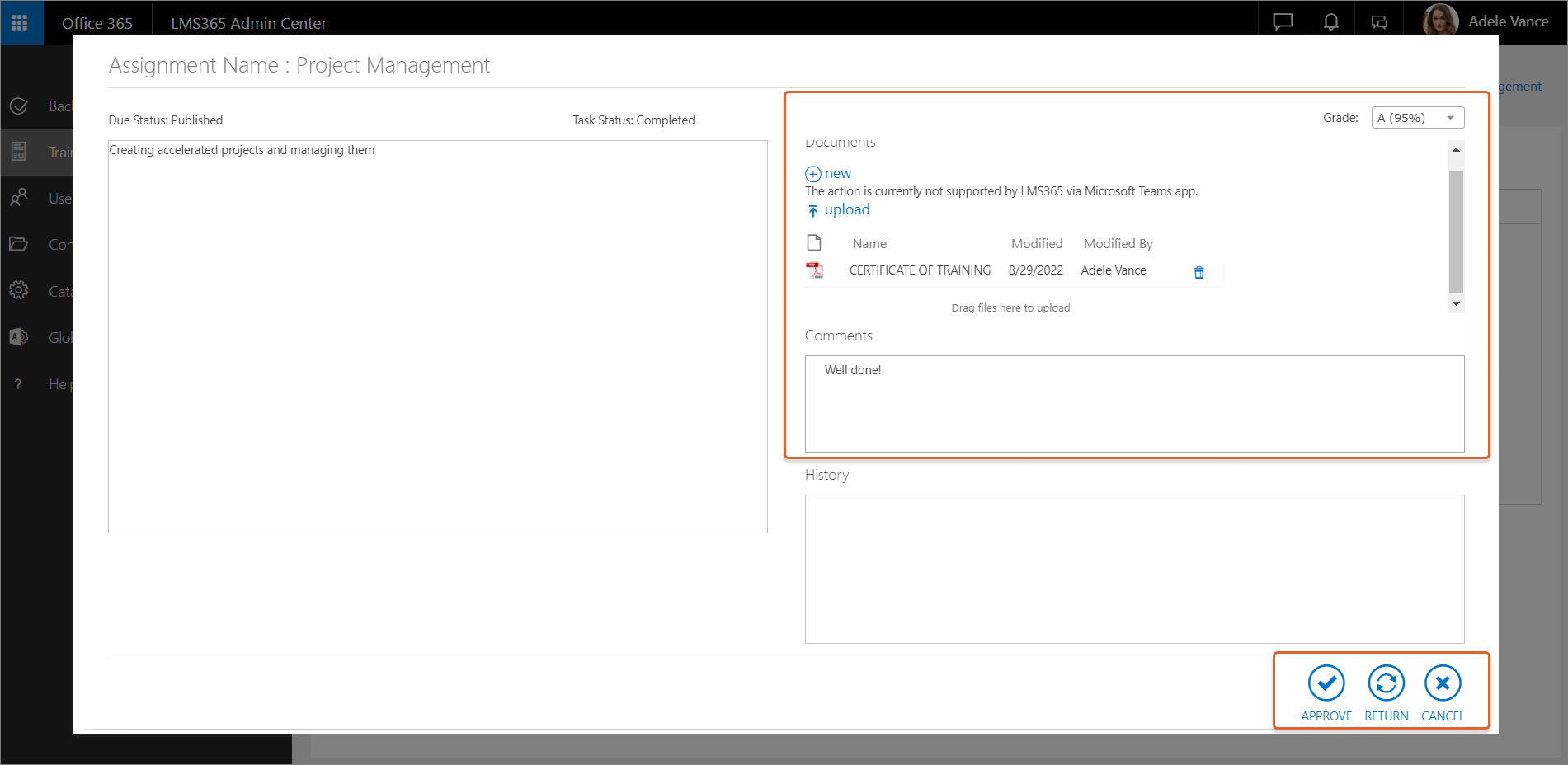Sort documents by Modified column
The image size is (1568, 765).
click(x=1036, y=244)
